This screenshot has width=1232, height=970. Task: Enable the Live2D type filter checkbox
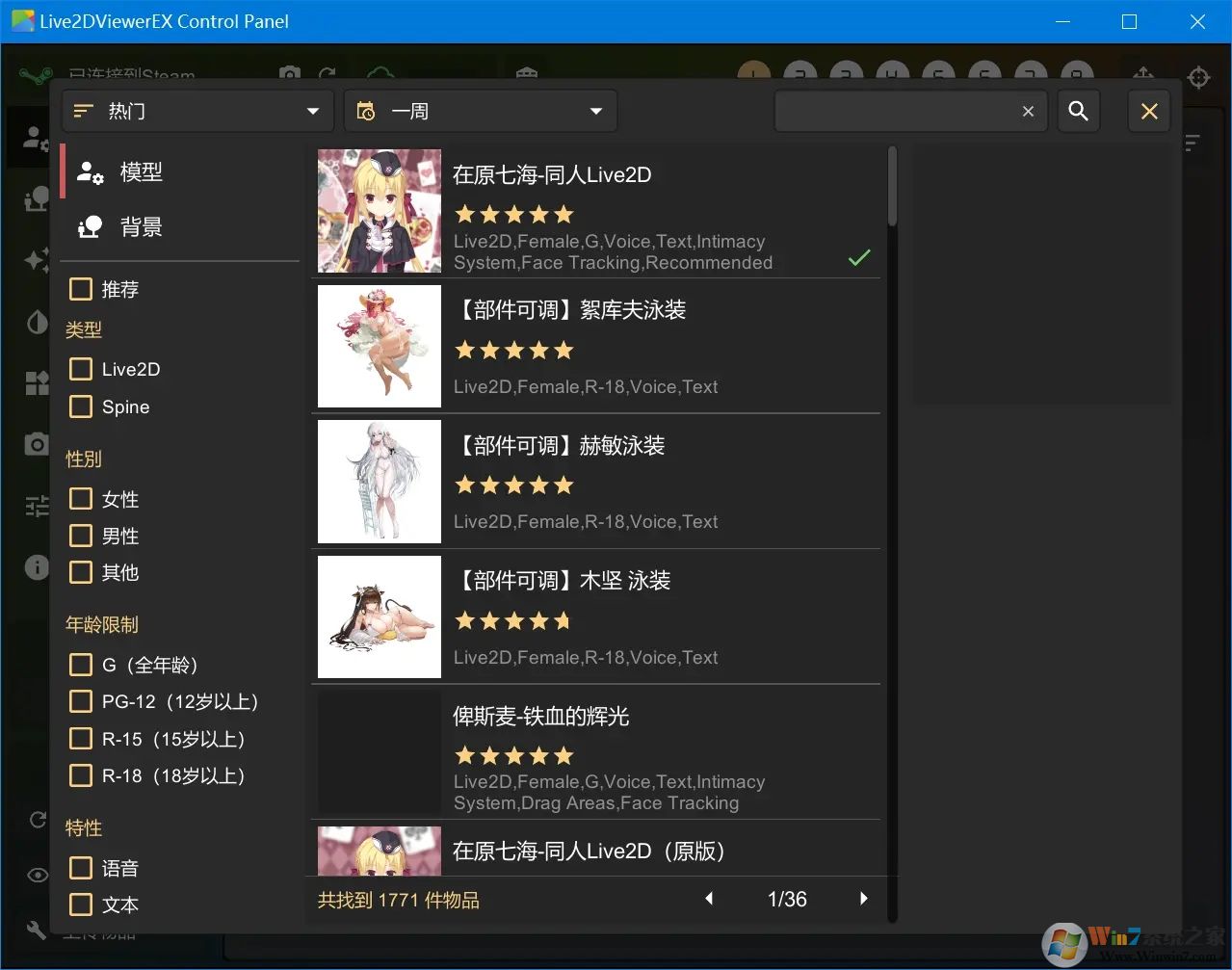point(81,368)
